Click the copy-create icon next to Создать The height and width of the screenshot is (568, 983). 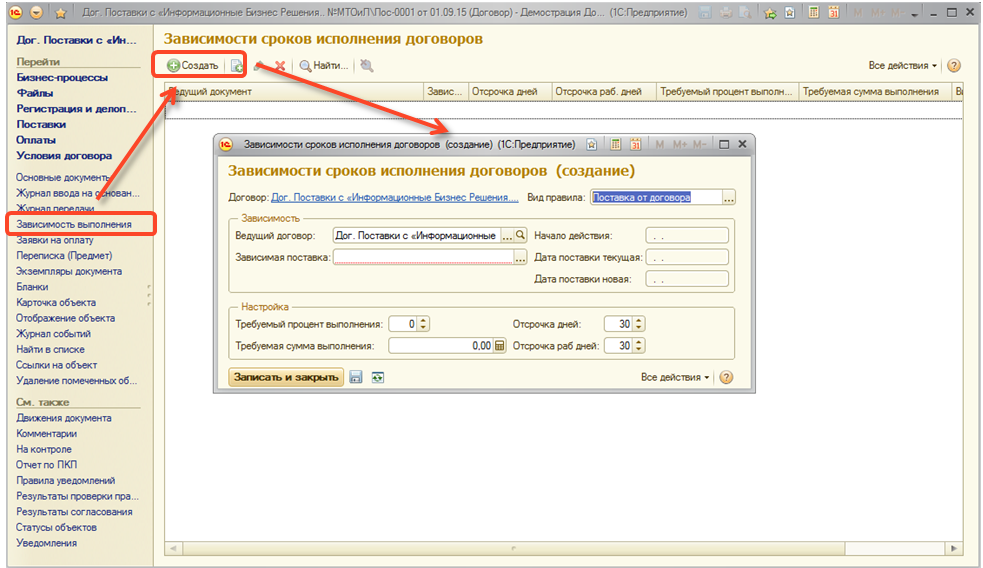click(x=237, y=66)
